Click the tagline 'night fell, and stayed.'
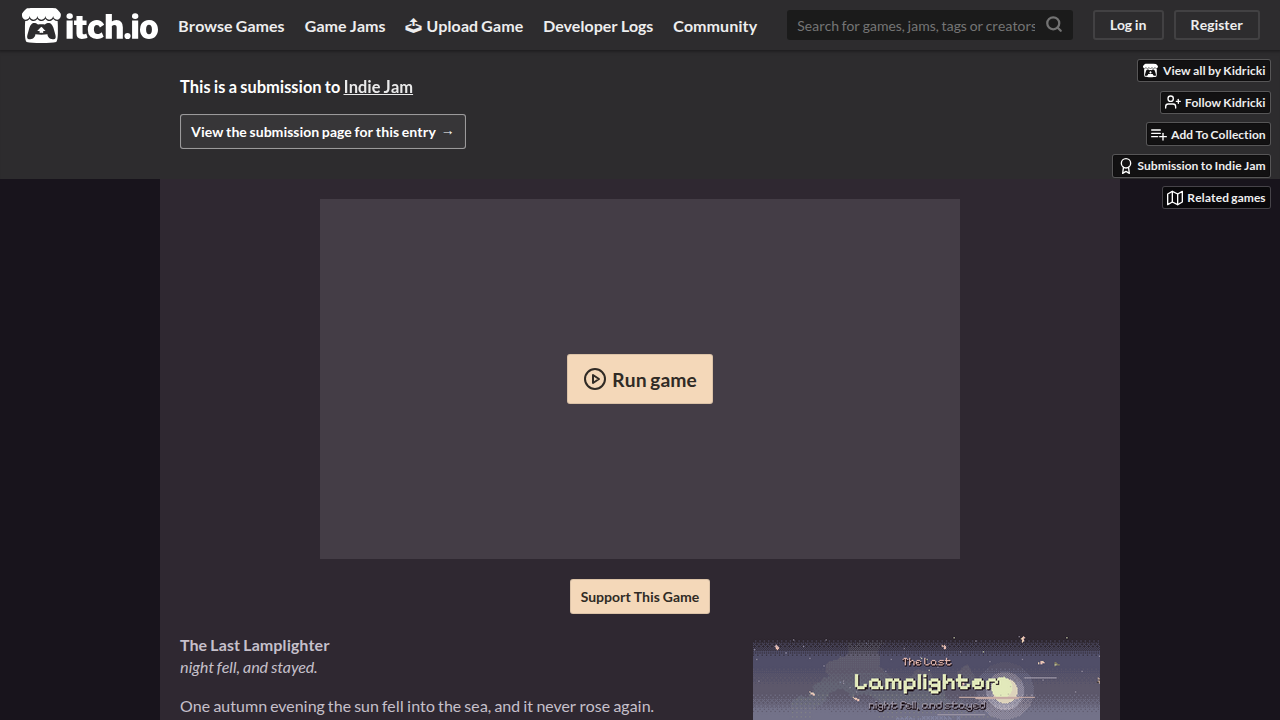1280x720 pixels. pos(249,667)
